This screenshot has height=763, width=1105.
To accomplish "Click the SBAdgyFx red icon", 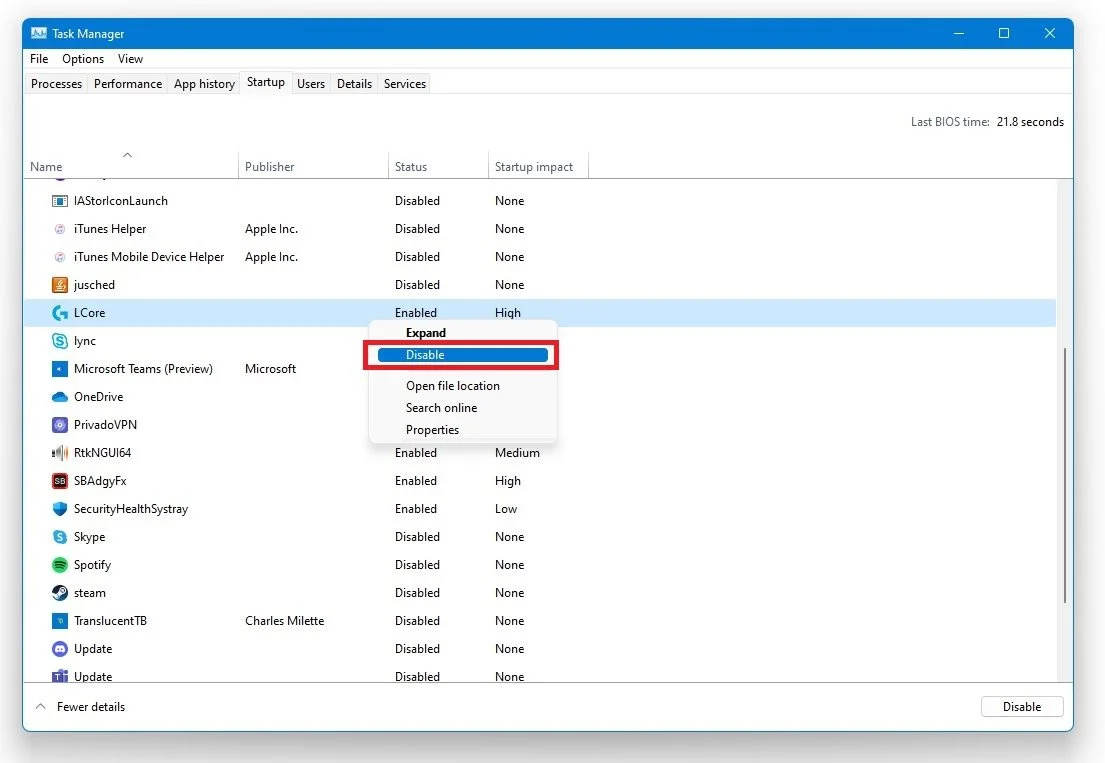I will [x=60, y=480].
